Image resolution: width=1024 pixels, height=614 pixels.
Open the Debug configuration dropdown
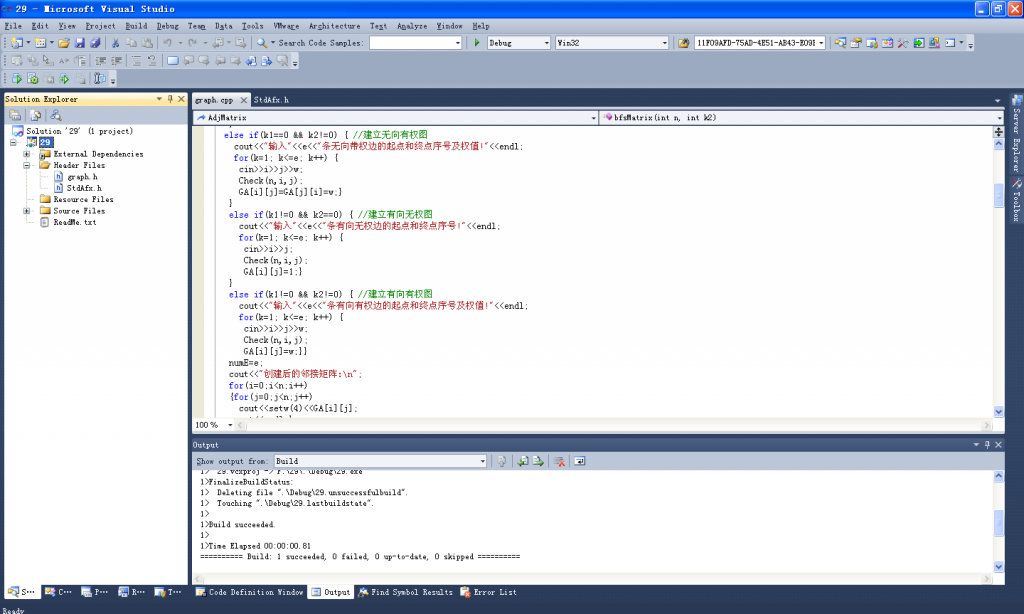pyautogui.click(x=545, y=43)
